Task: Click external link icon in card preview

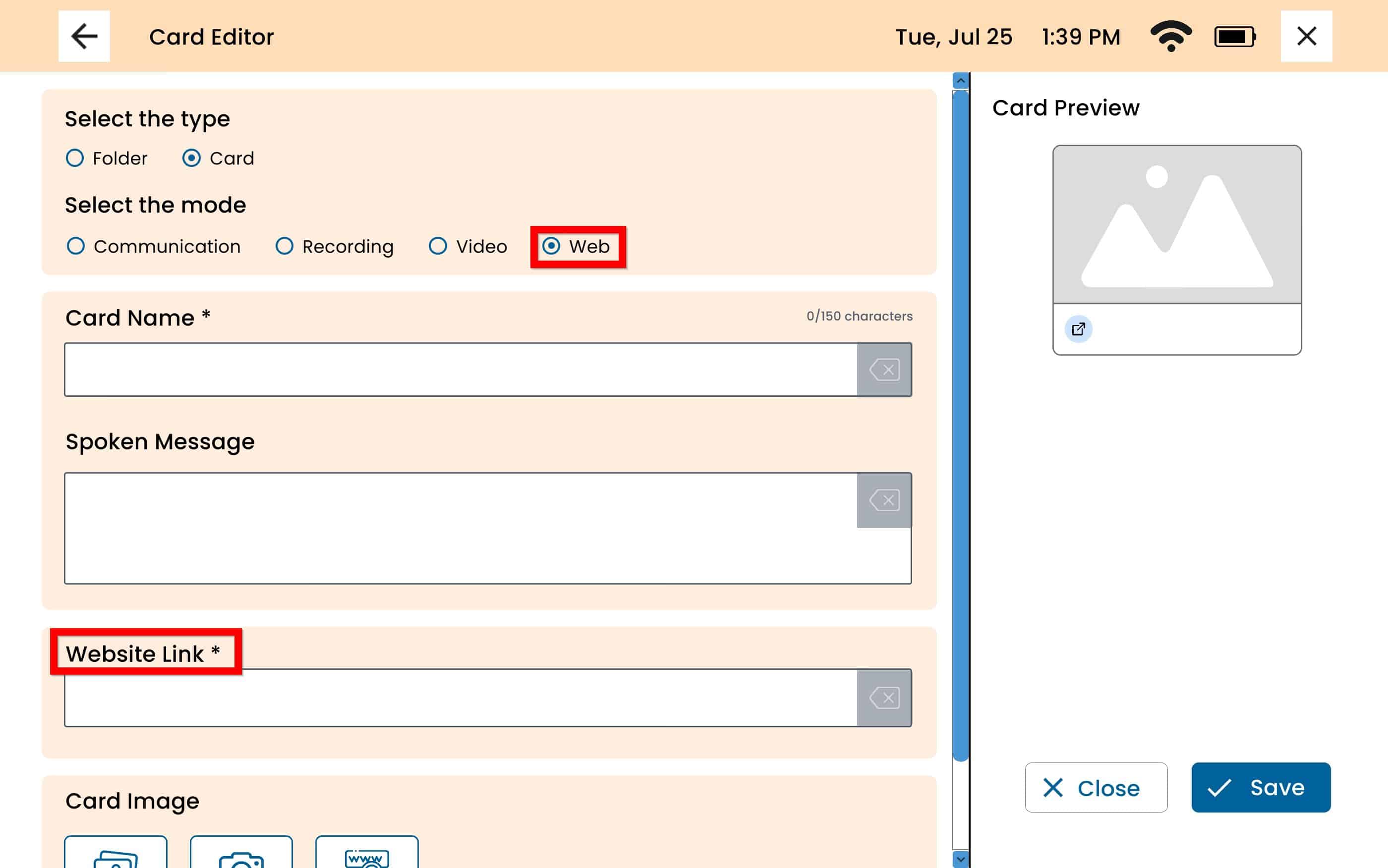Action: [x=1078, y=329]
